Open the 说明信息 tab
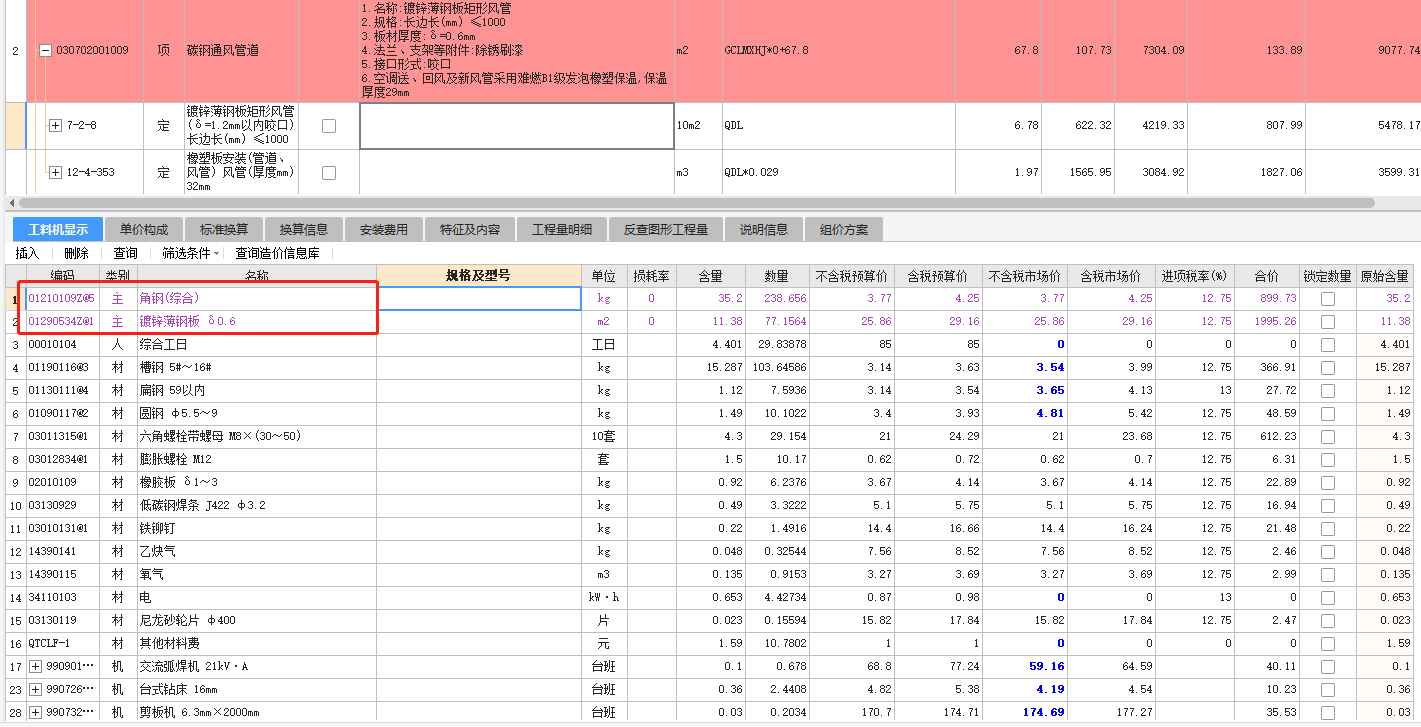Image resolution: width=1421 pixels, height=727 pixels. click(764, 230)
